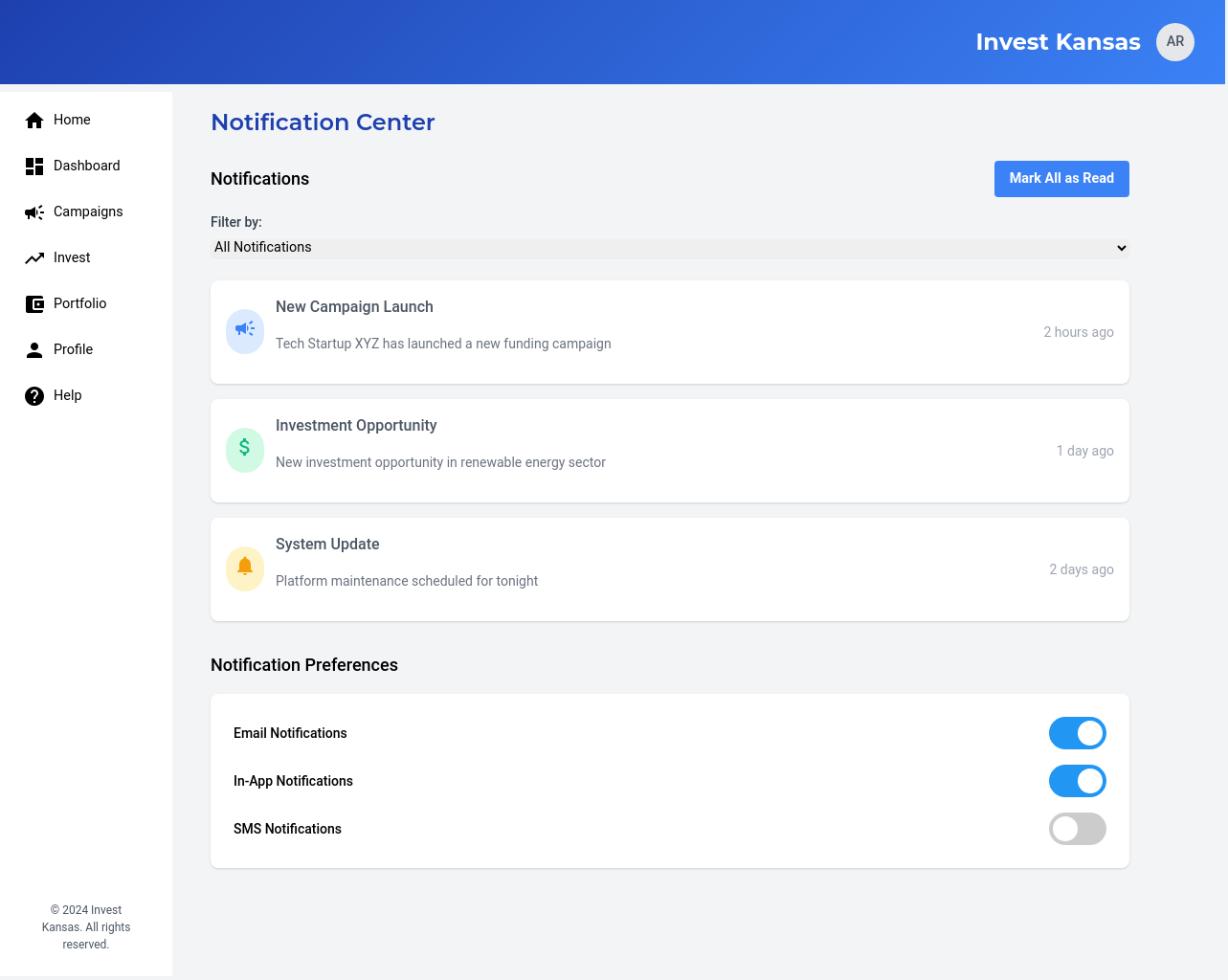This screenshot has width=1228, height=980.
Task: Click the Profile person icon
Action: [x=34, y=350]
